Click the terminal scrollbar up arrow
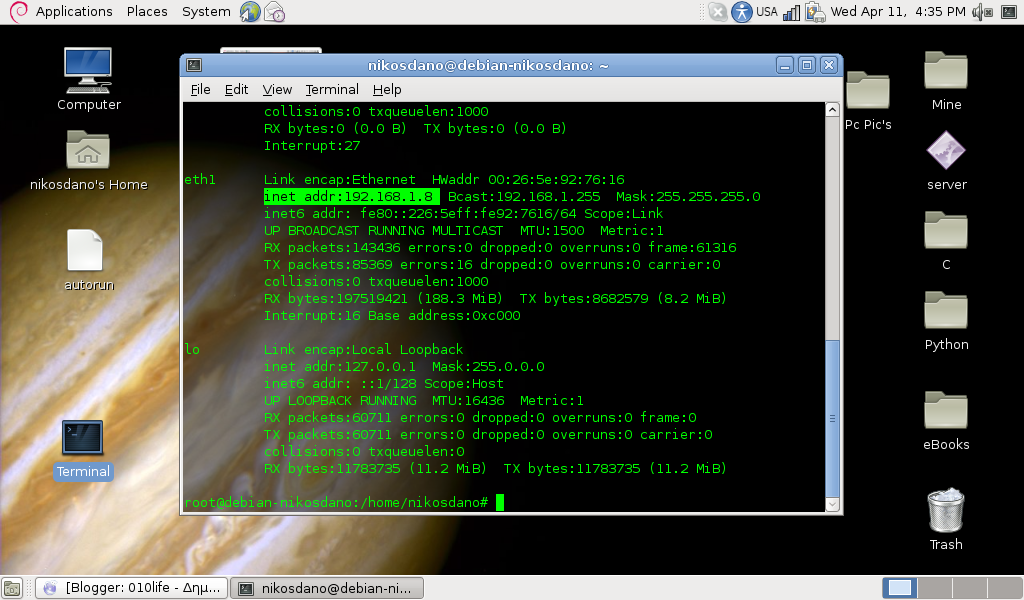 point(832,110)
